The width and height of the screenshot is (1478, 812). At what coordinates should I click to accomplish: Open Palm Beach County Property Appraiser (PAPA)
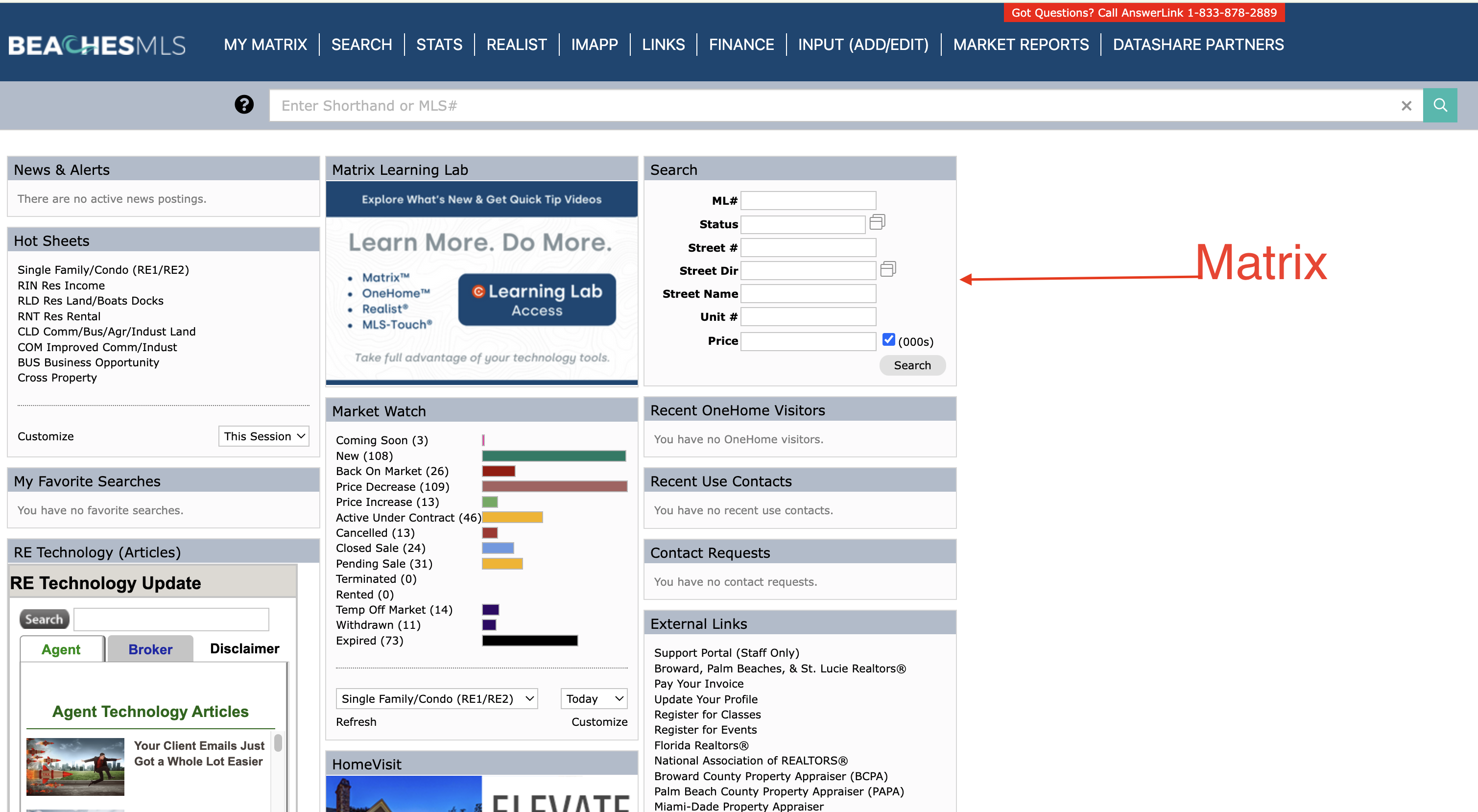pyautogui.click(x=779, y=791)
